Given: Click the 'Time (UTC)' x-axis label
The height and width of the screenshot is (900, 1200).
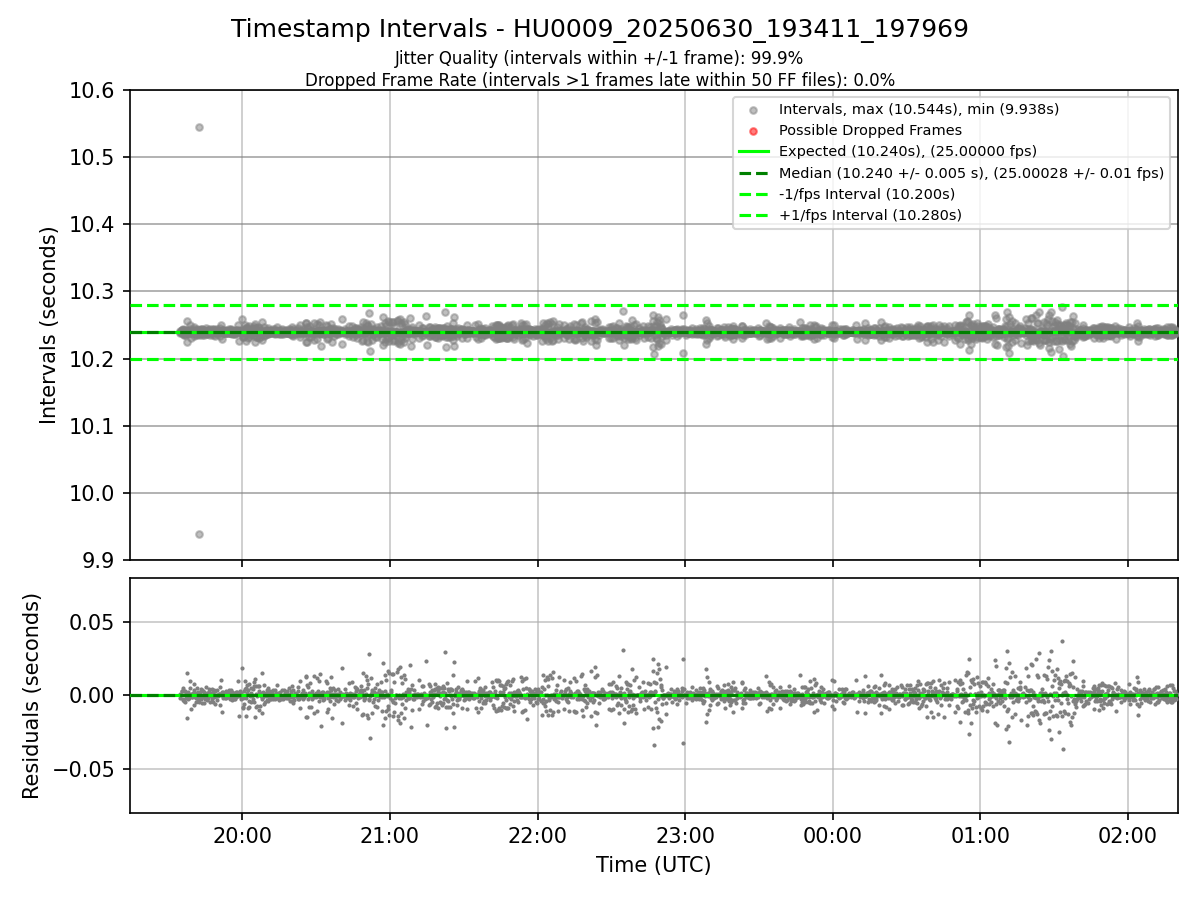Looking at the screenshot, I should (654, 865).
